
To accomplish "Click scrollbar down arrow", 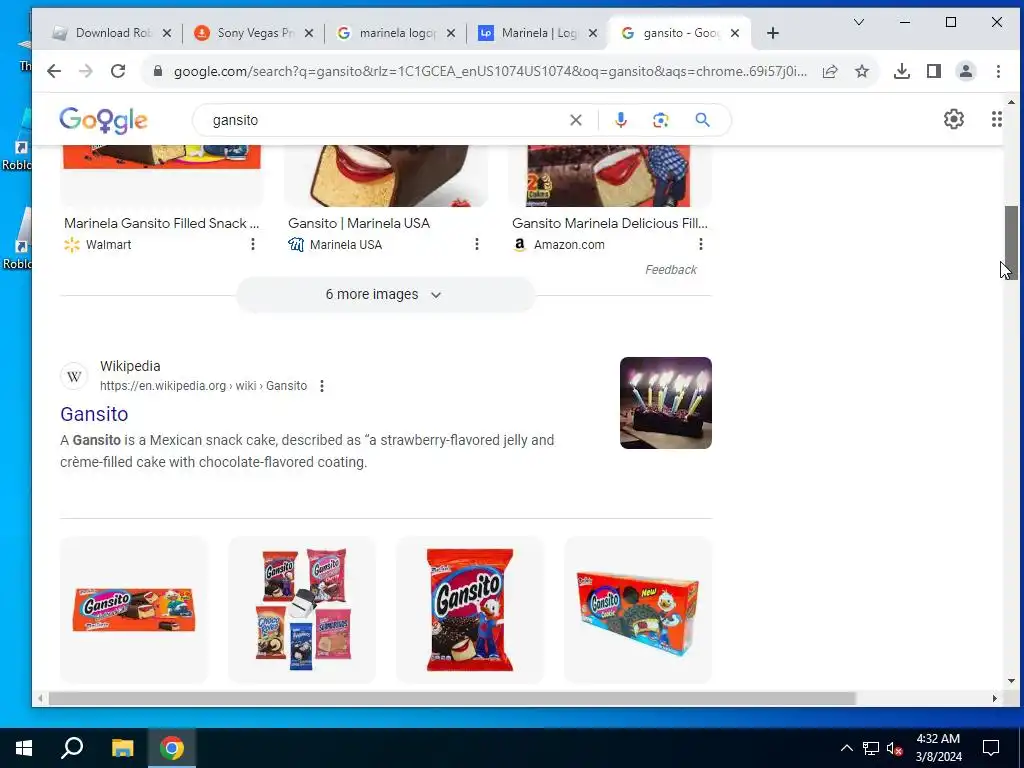I will click(1011, 681).
